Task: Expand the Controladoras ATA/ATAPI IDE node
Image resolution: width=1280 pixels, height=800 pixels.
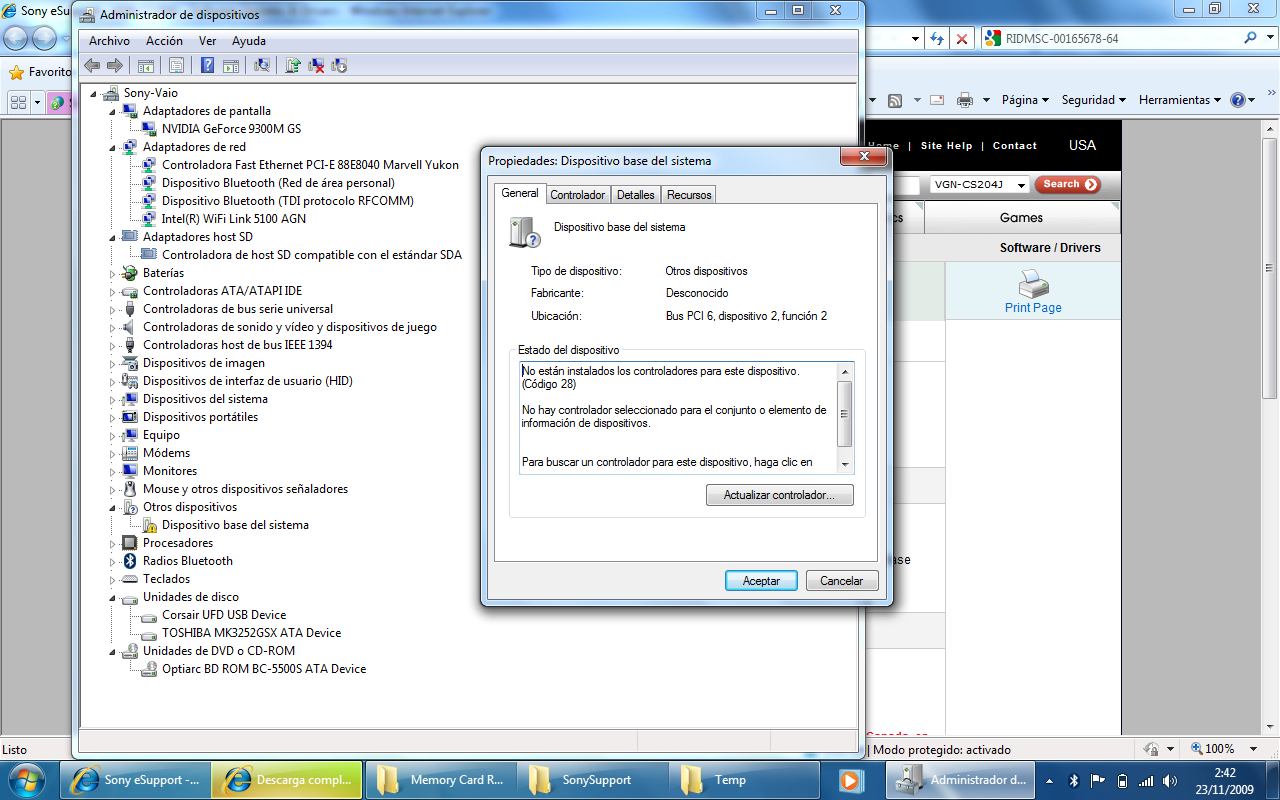Action: click(x=113, y=291)
